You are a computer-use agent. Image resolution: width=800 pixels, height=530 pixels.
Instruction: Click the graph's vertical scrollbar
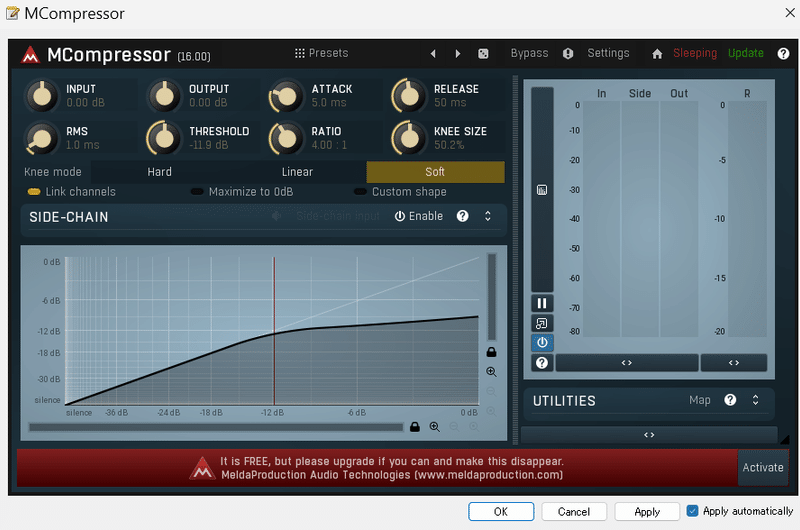(x=492, y=297)
